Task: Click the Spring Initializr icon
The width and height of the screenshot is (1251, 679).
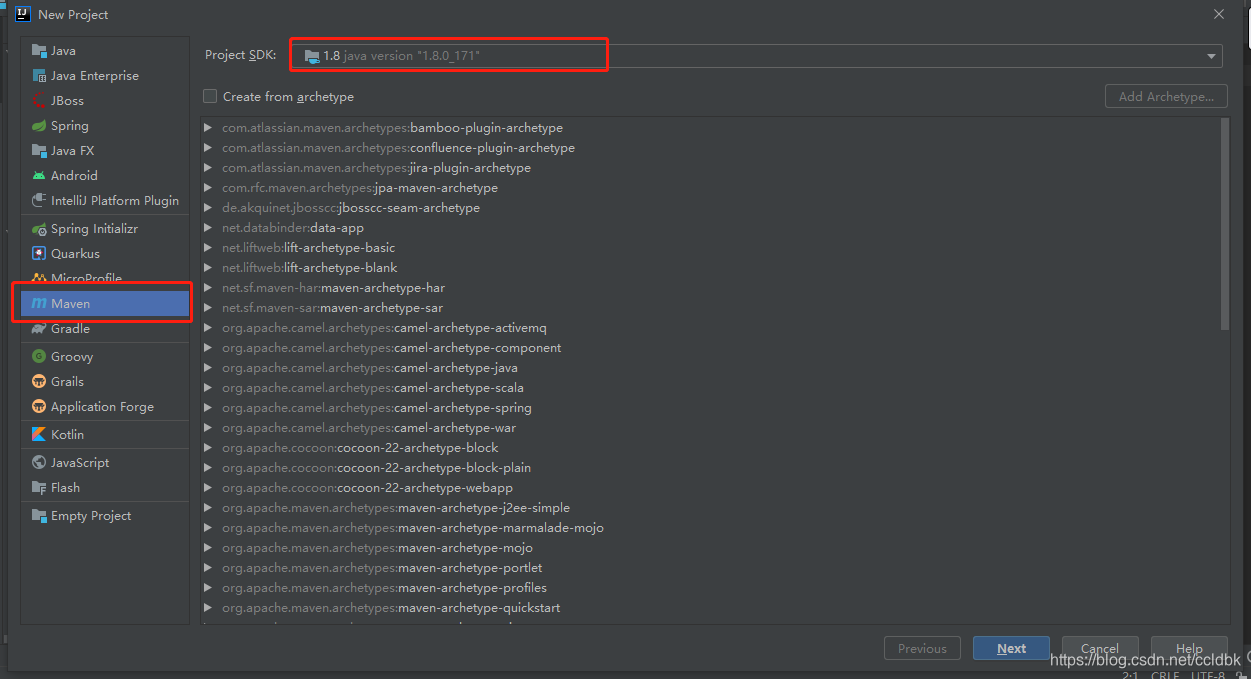Action: coord(39,229)
